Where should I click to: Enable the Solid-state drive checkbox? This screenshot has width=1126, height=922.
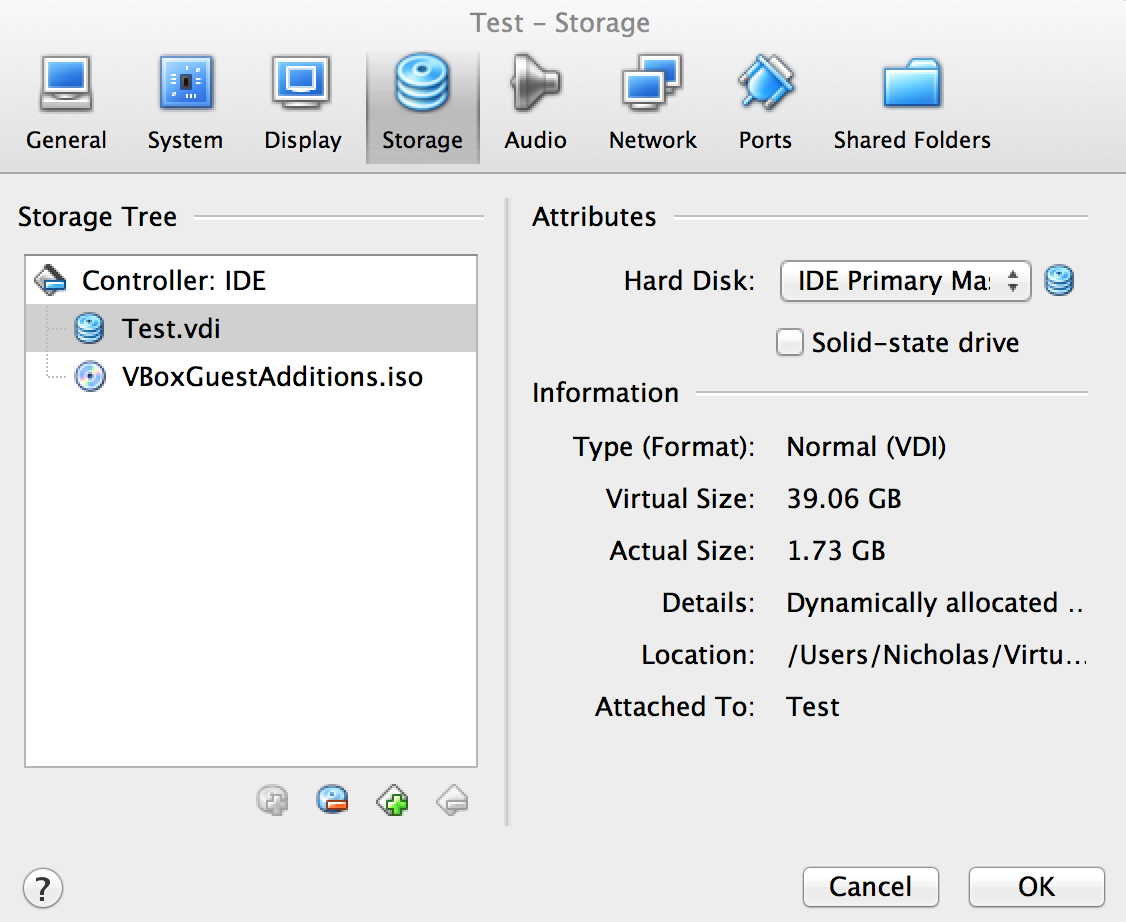790,343
